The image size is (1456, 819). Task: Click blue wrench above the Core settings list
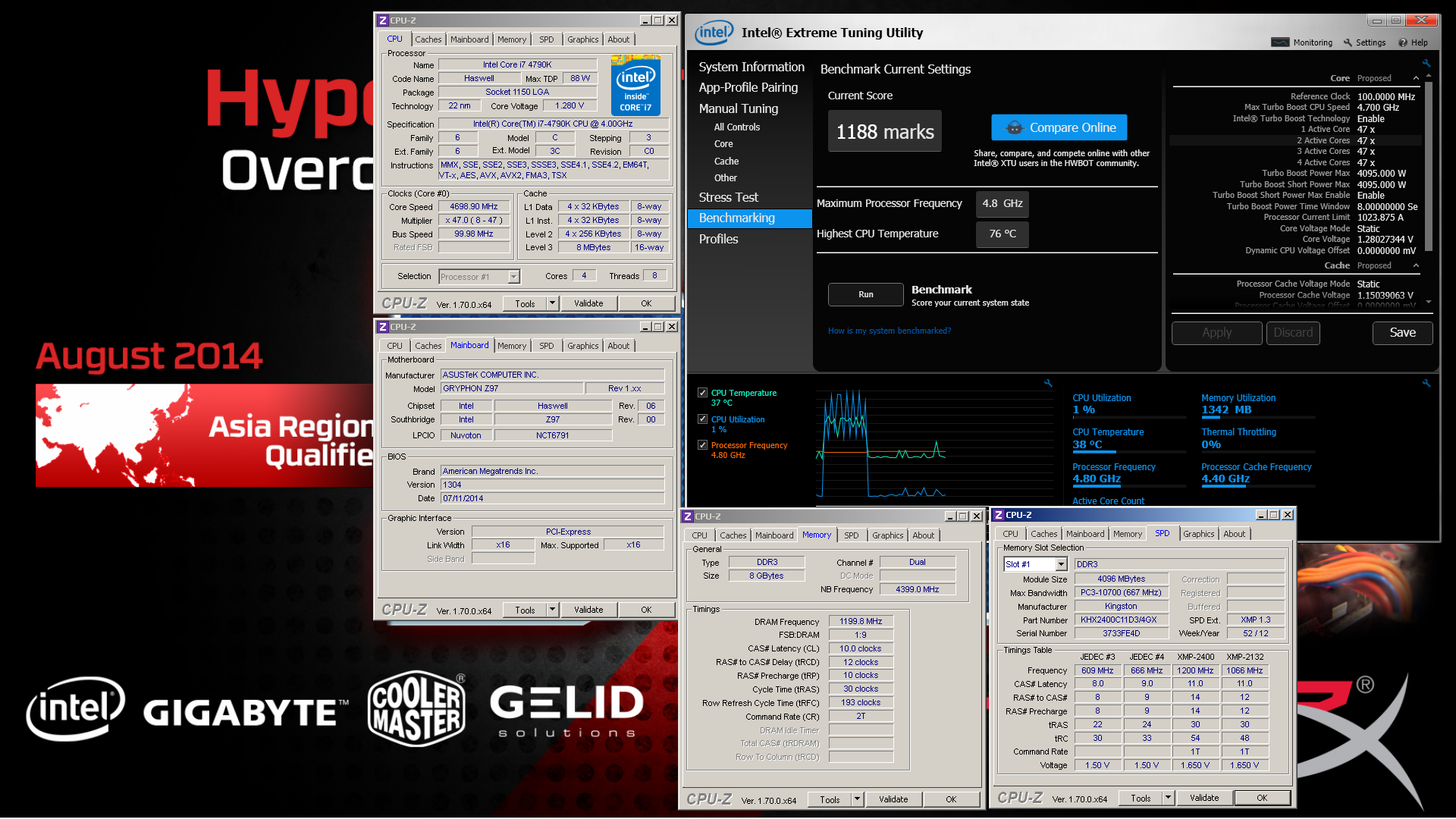tap(1426, 63)
